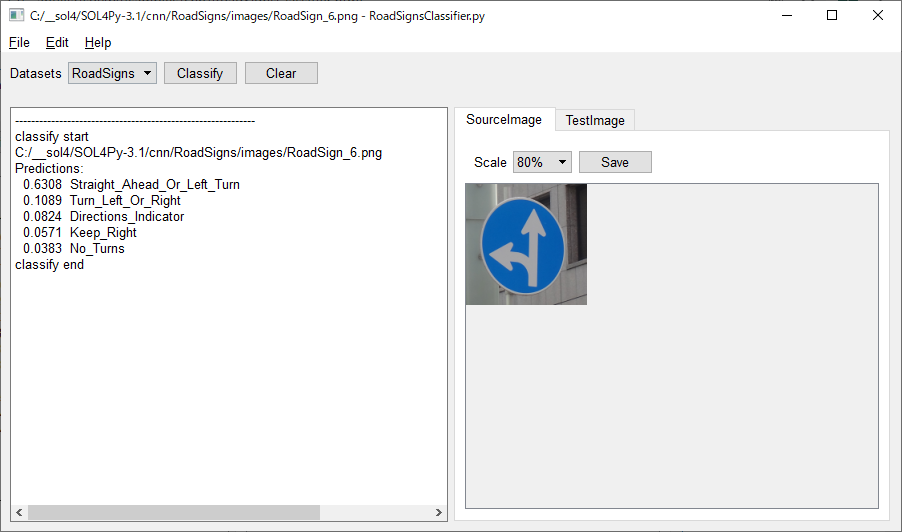Image resolution: width=902 pixels, height=532 pixels.
Task: Open the File menu
Action: pyautogui.click(x=19, y=43)
